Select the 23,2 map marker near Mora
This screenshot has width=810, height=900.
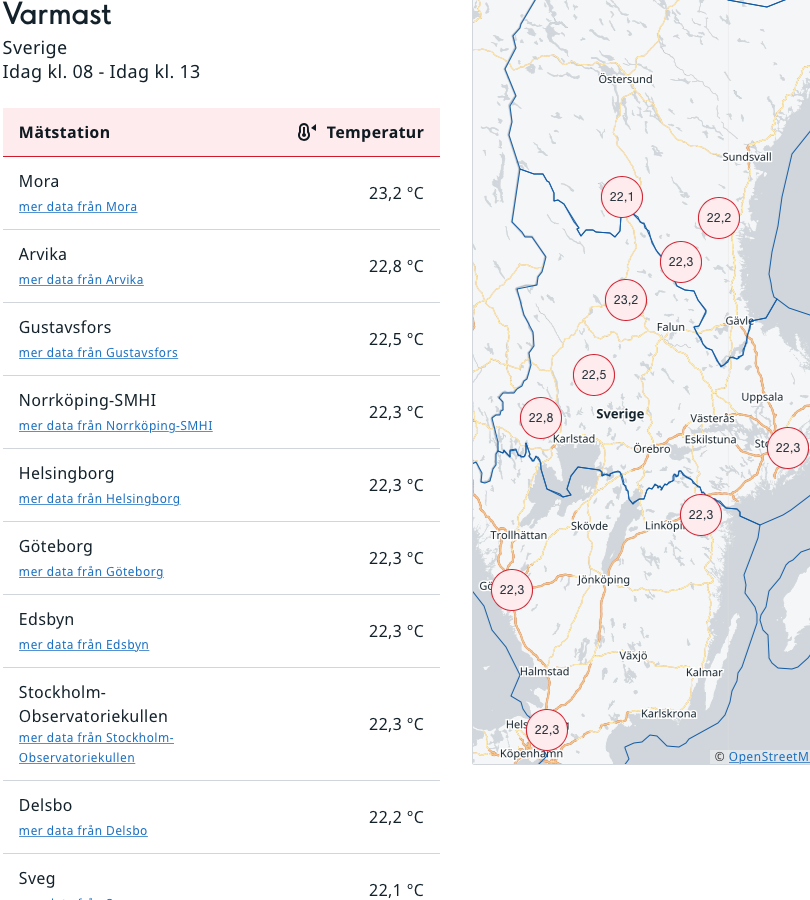[626, 300]
